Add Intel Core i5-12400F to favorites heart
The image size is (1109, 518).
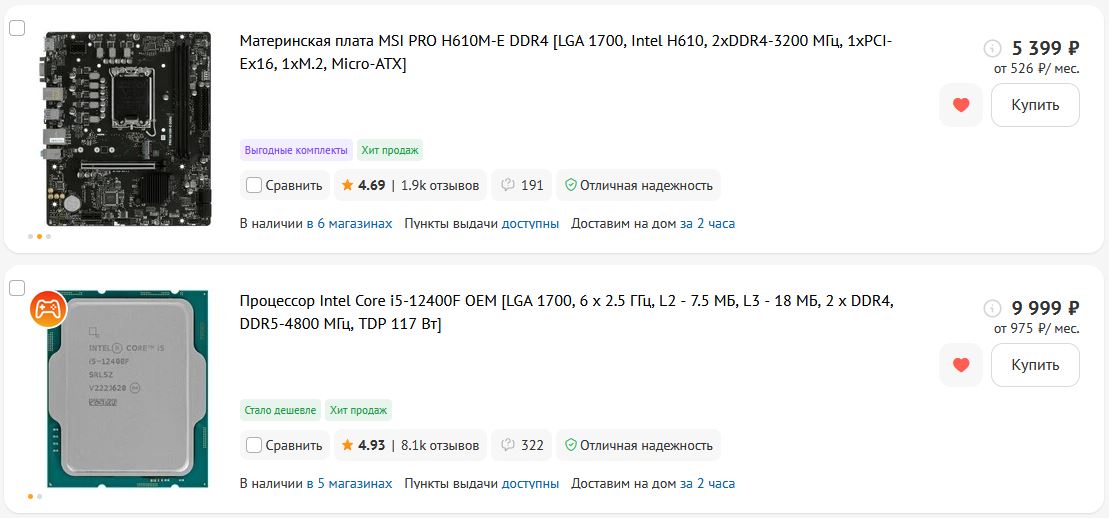pyautogui.click(x=961, y=365)
